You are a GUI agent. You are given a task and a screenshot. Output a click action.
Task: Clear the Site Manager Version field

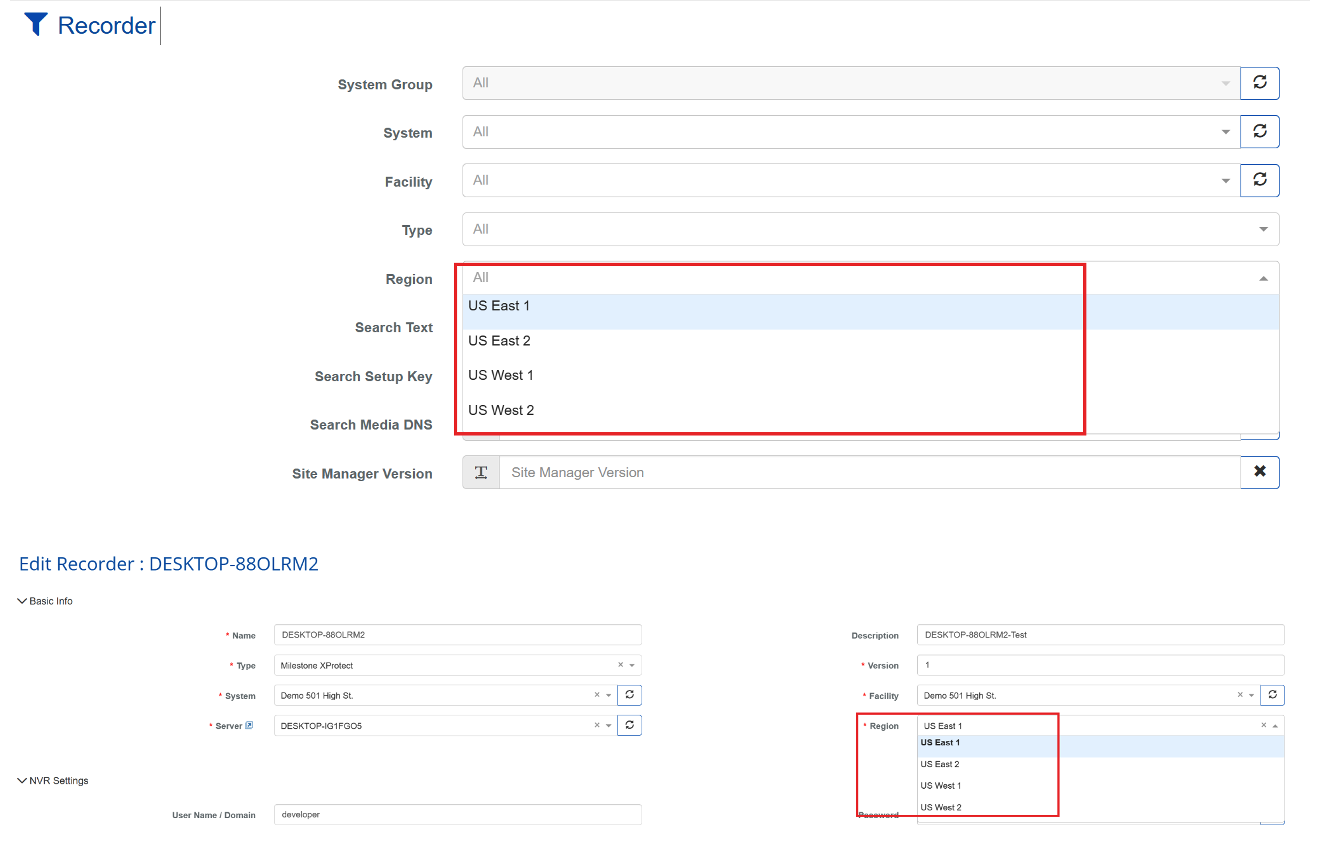1259,472
